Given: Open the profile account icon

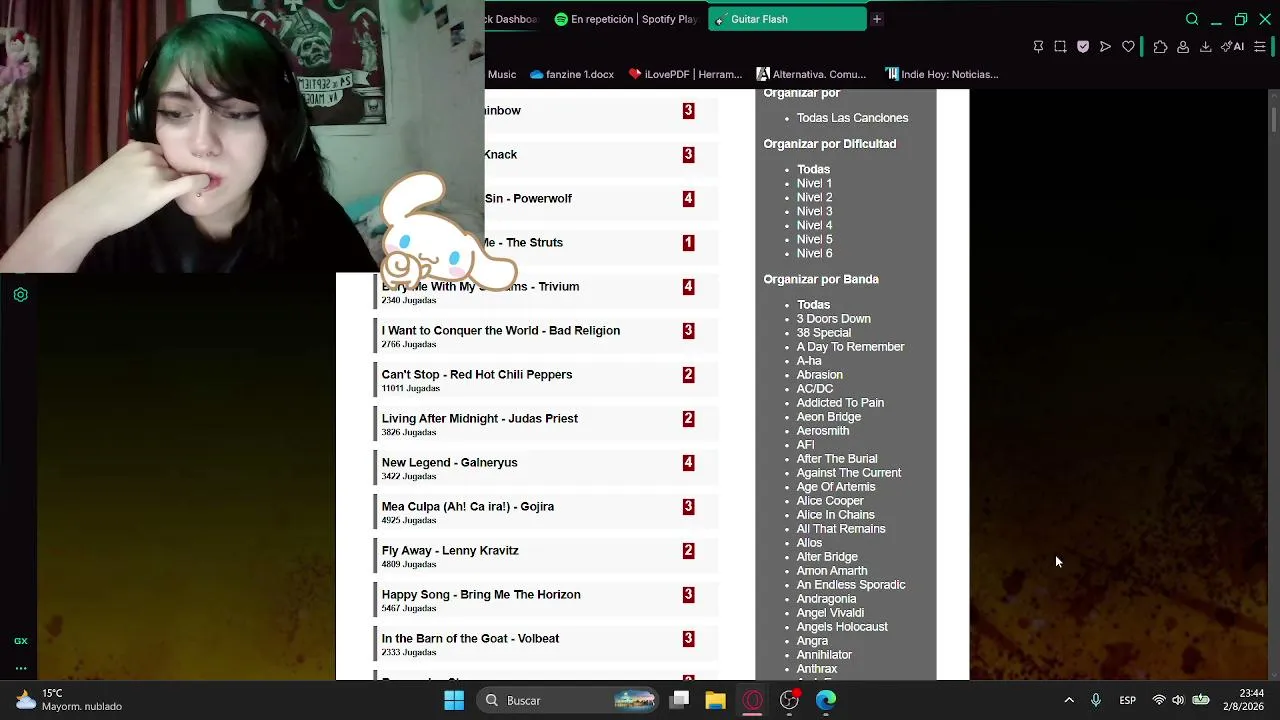Looking at the screenshot, I should [x=1183, y=47].
